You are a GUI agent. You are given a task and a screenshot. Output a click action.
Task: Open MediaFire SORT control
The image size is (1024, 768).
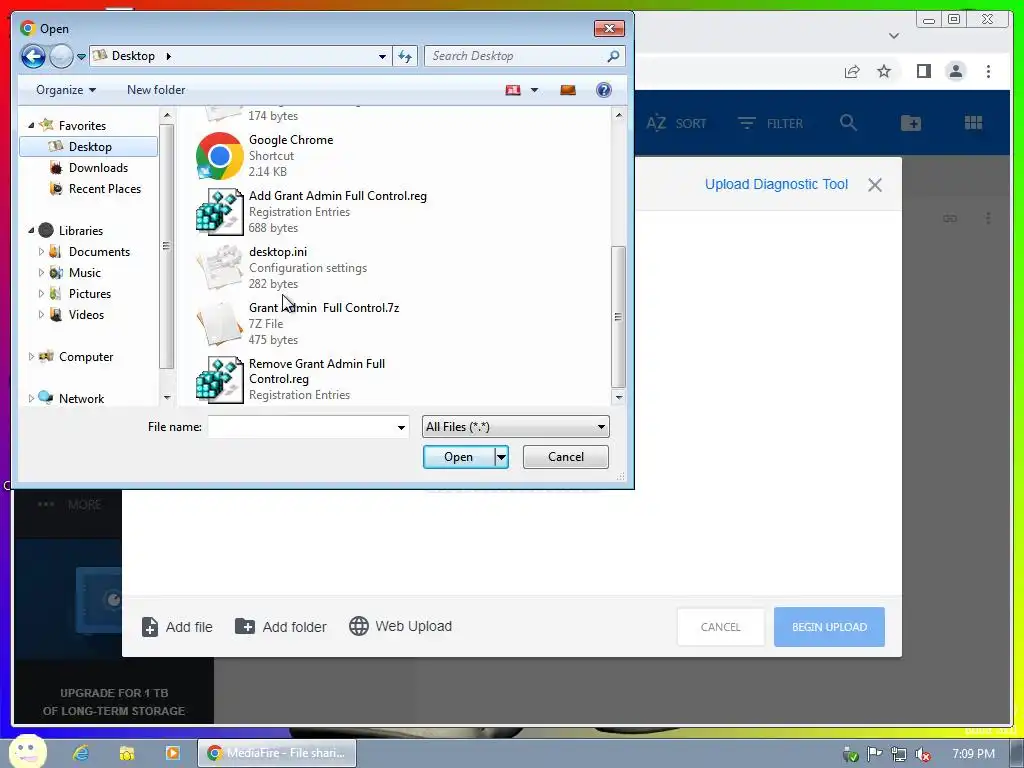point(676,123)
